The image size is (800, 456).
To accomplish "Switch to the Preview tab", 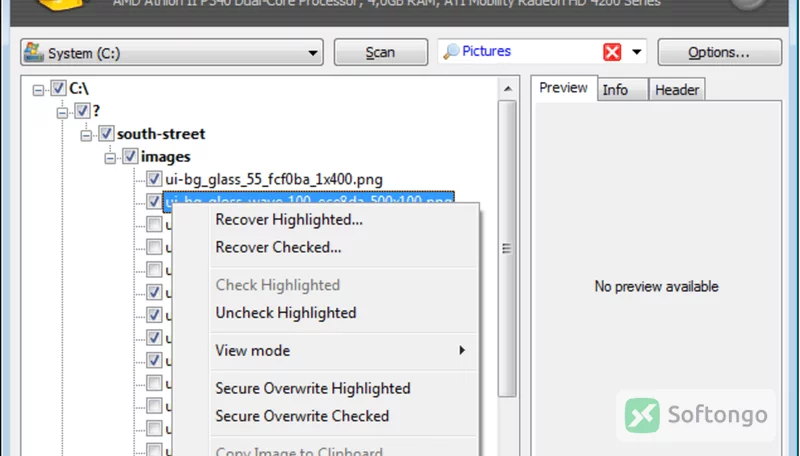I will (563, 88).
